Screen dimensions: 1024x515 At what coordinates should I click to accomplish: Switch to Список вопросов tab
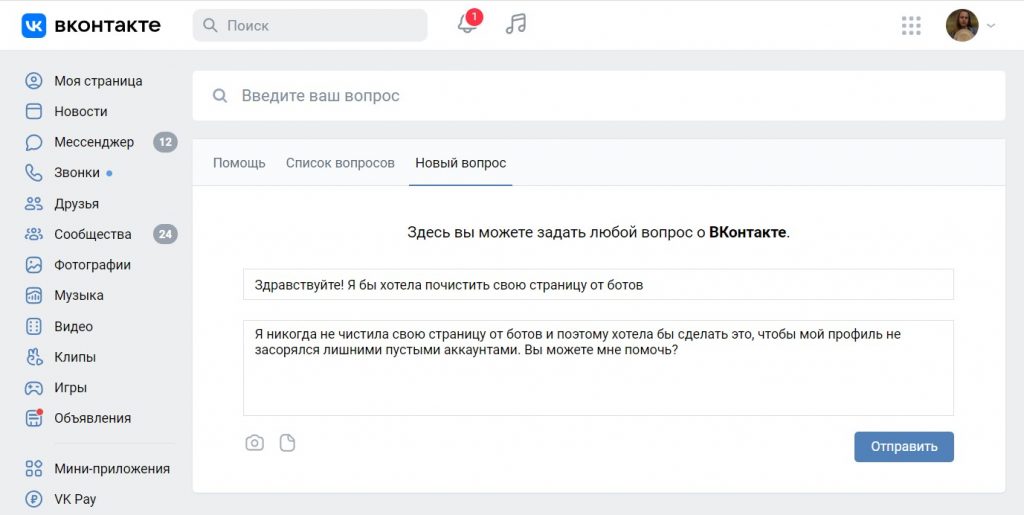[340, 163]
